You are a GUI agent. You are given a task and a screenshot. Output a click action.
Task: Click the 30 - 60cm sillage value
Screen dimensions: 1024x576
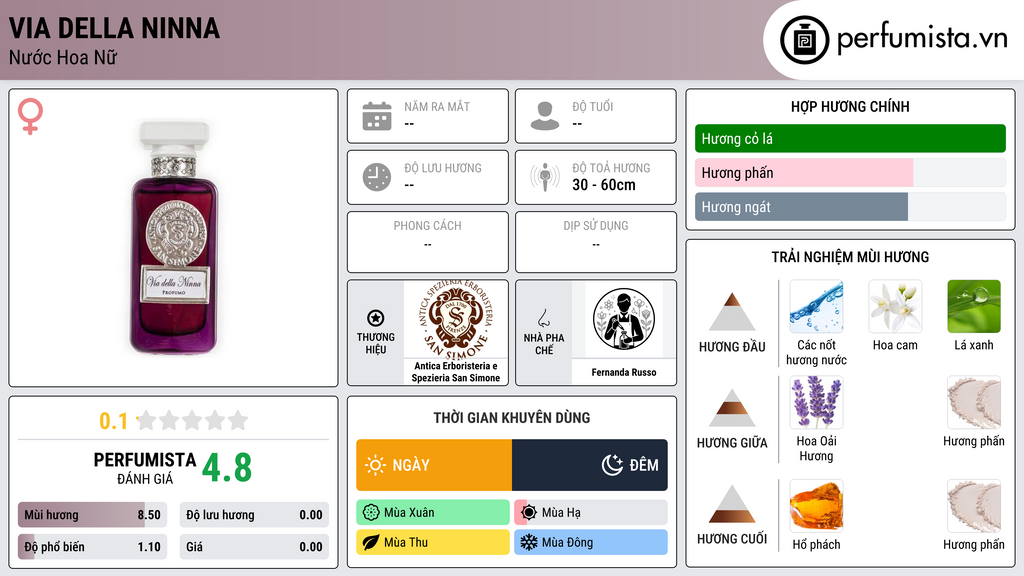click(604, 185)
